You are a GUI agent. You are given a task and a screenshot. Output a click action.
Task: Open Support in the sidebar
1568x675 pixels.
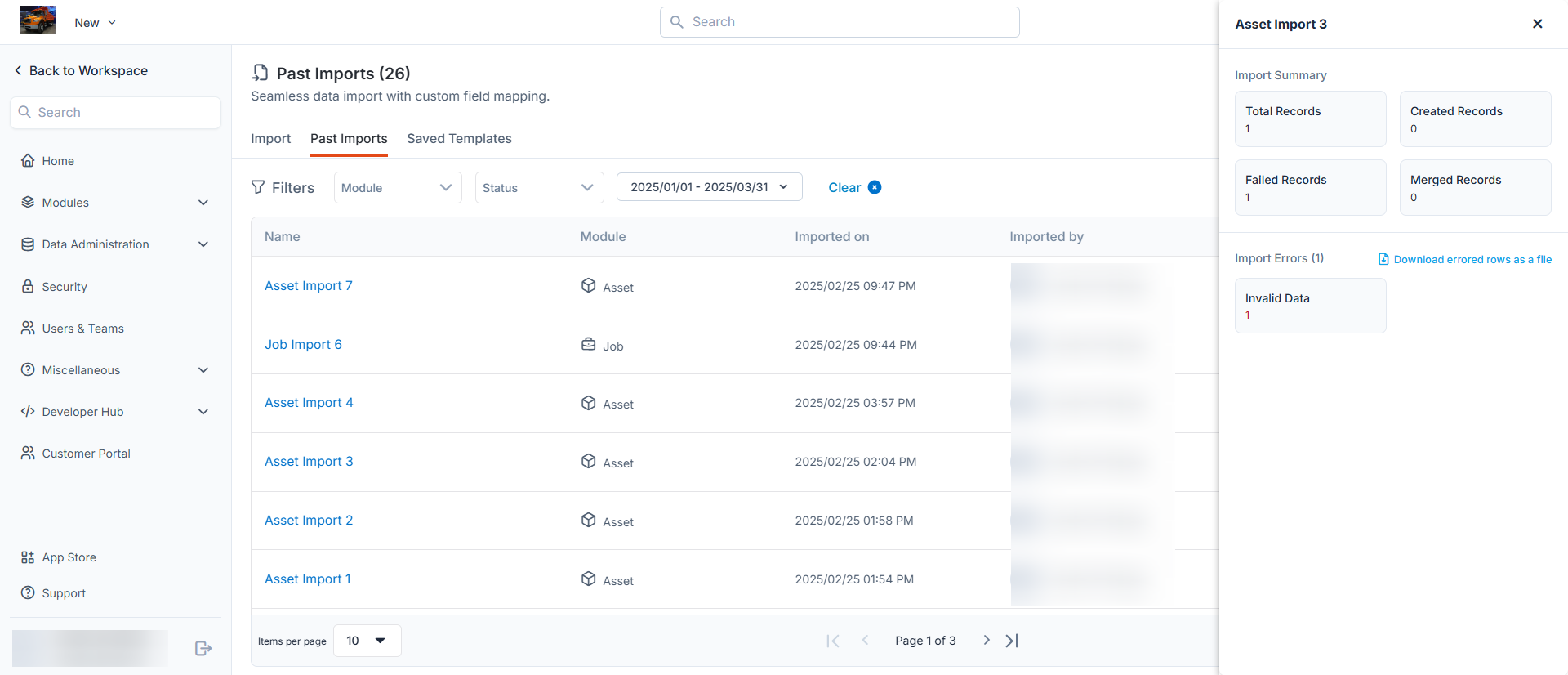63,593
